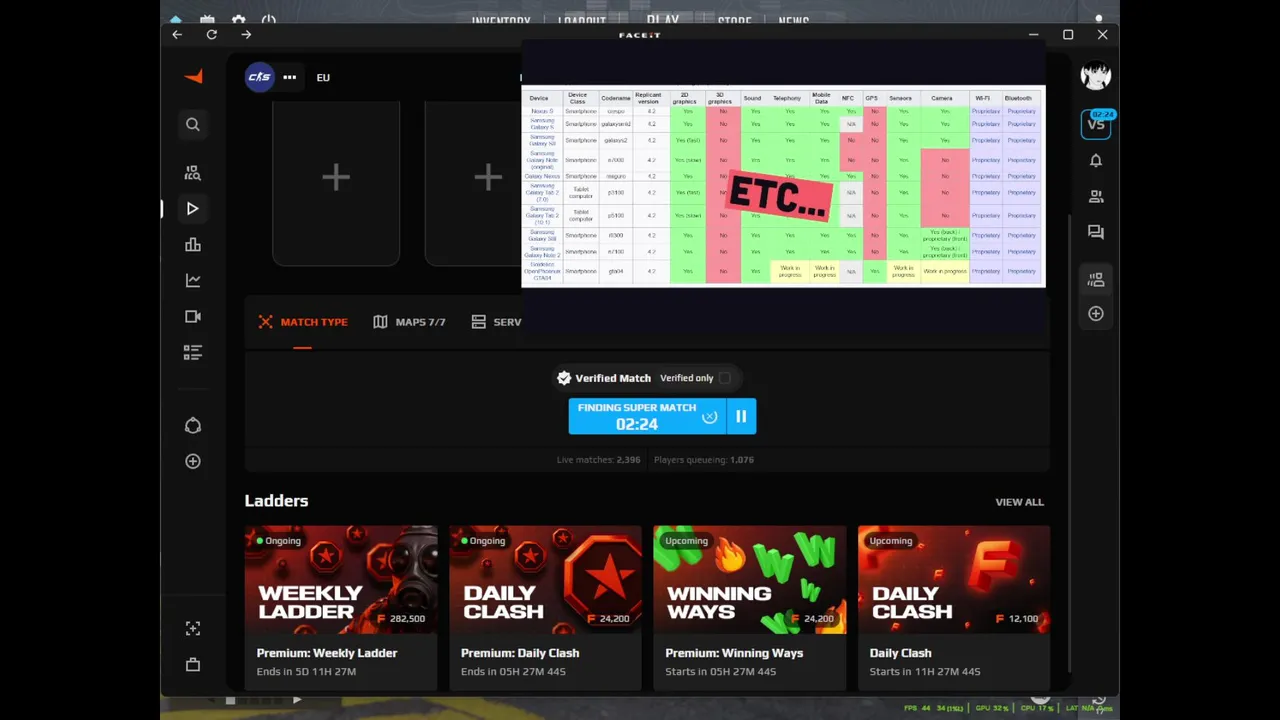Open the user profile avatar
This screenshot has width=1280, height=720.
pyautogui.click(x=1096, y=76)
